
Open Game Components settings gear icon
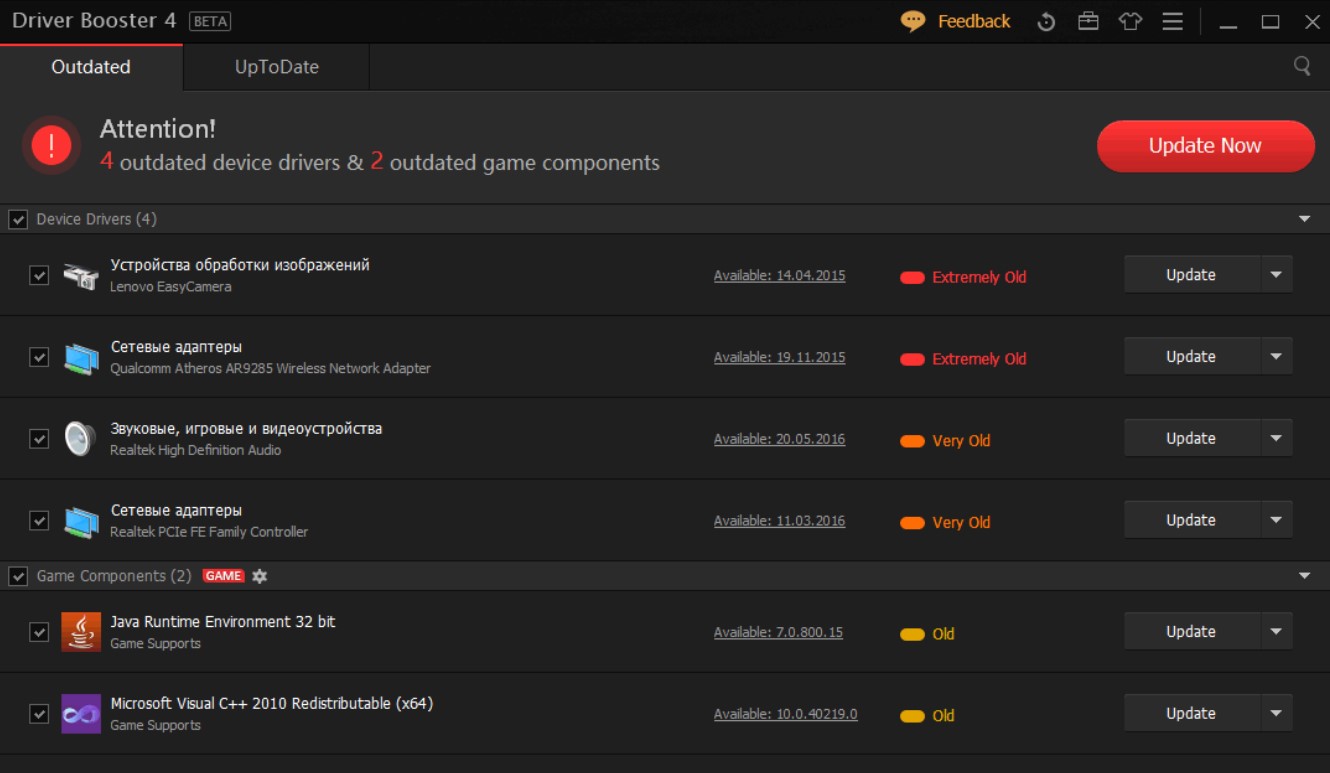[x=260, y=576]
